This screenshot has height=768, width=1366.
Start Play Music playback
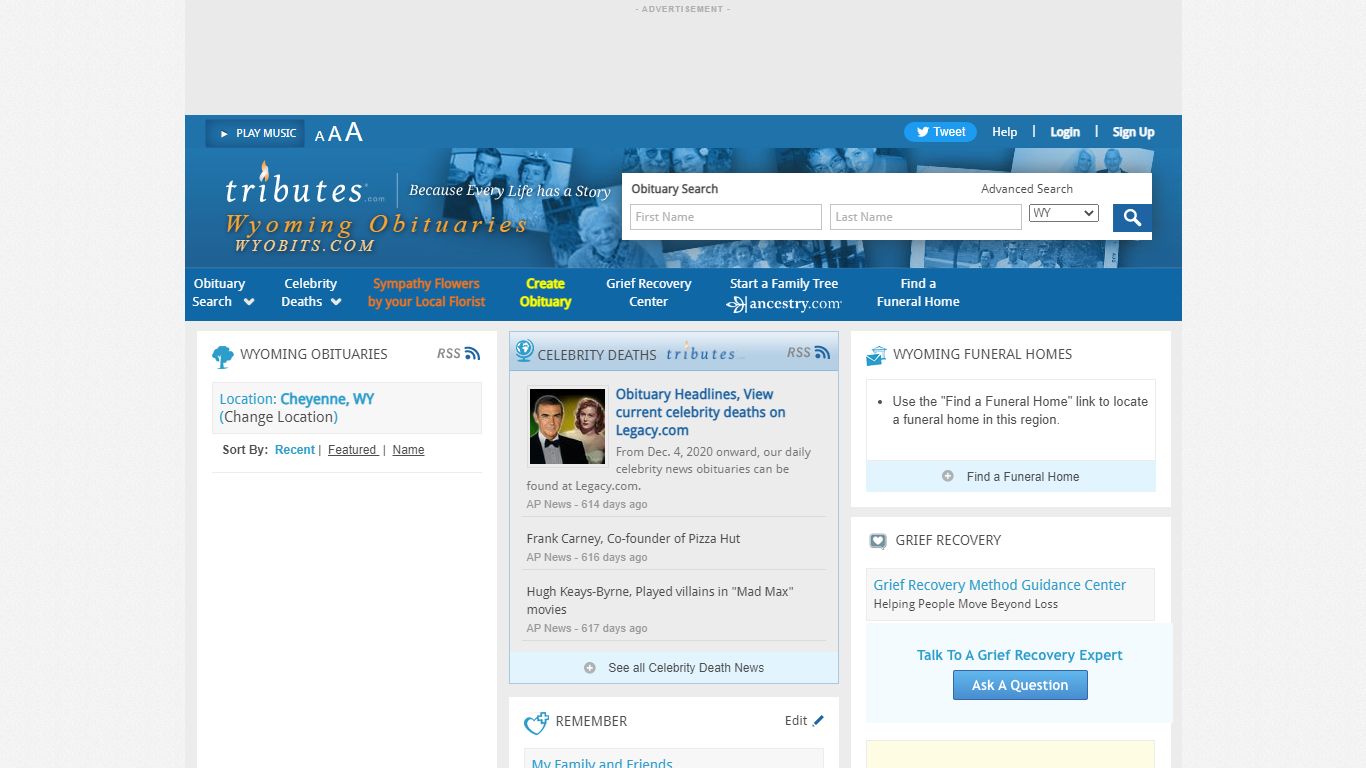coord(255,133)
